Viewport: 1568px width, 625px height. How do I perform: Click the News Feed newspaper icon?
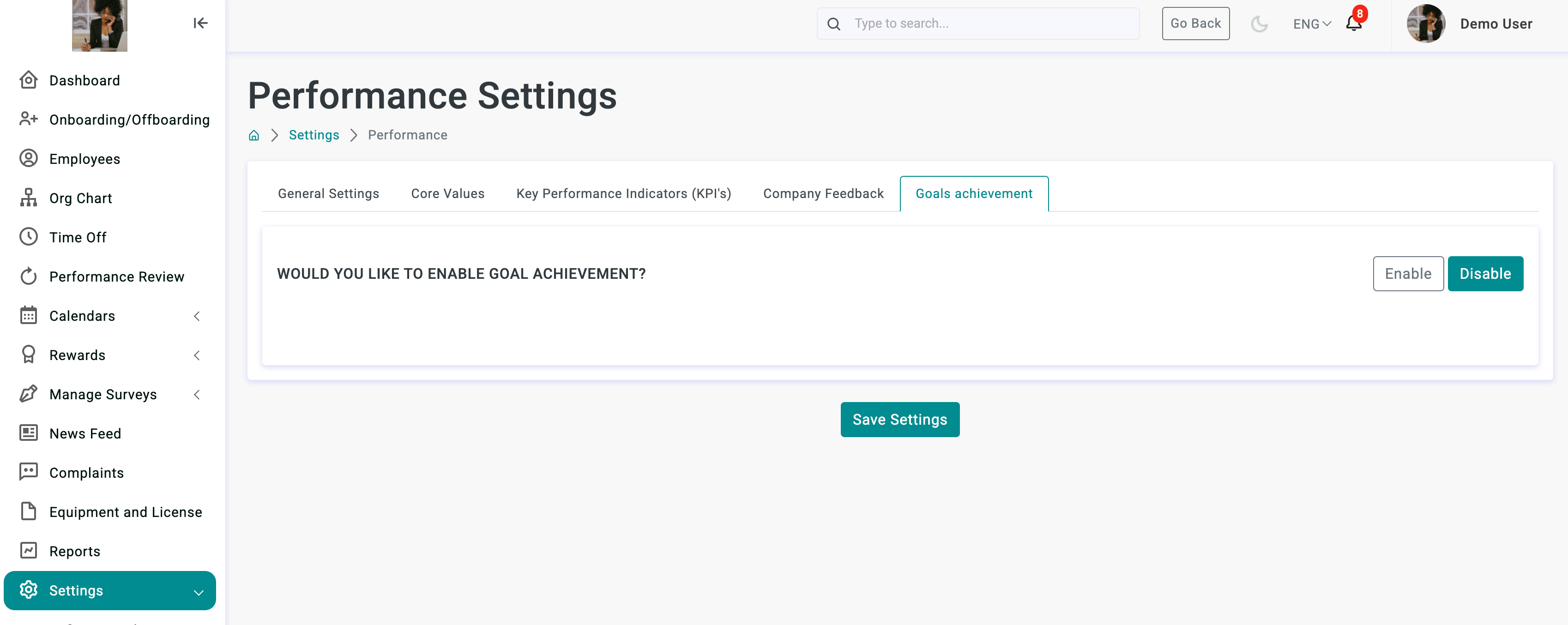coord(29,433)
